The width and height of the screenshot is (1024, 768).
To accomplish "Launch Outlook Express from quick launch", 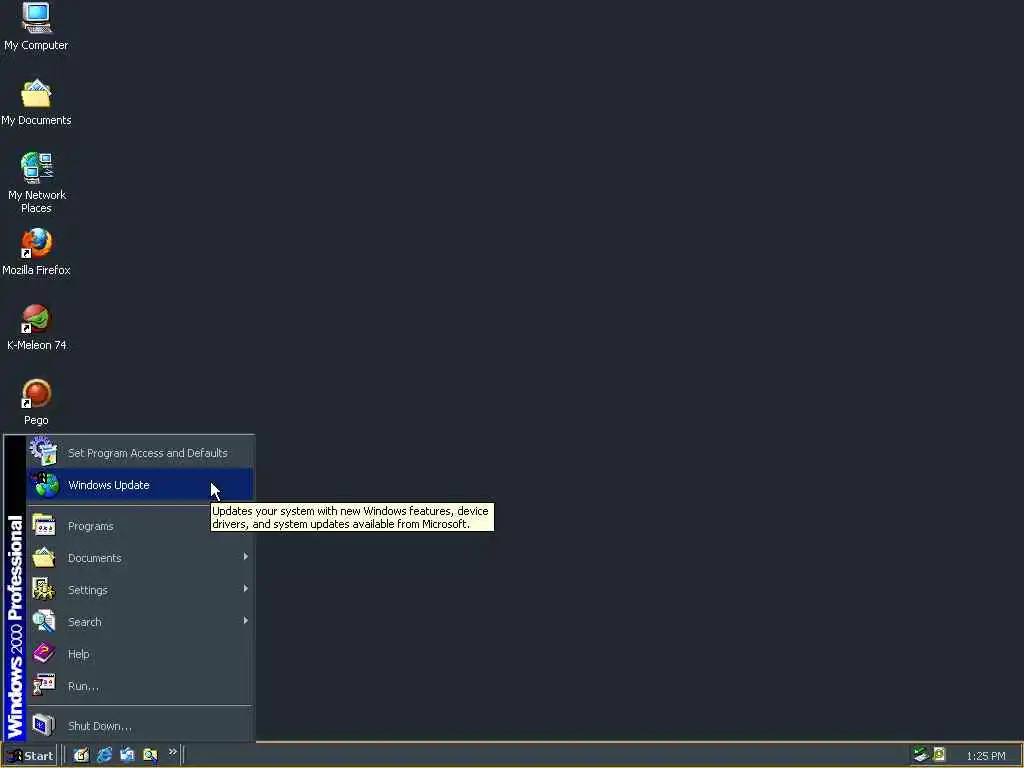I will click(x=127, y=755).
